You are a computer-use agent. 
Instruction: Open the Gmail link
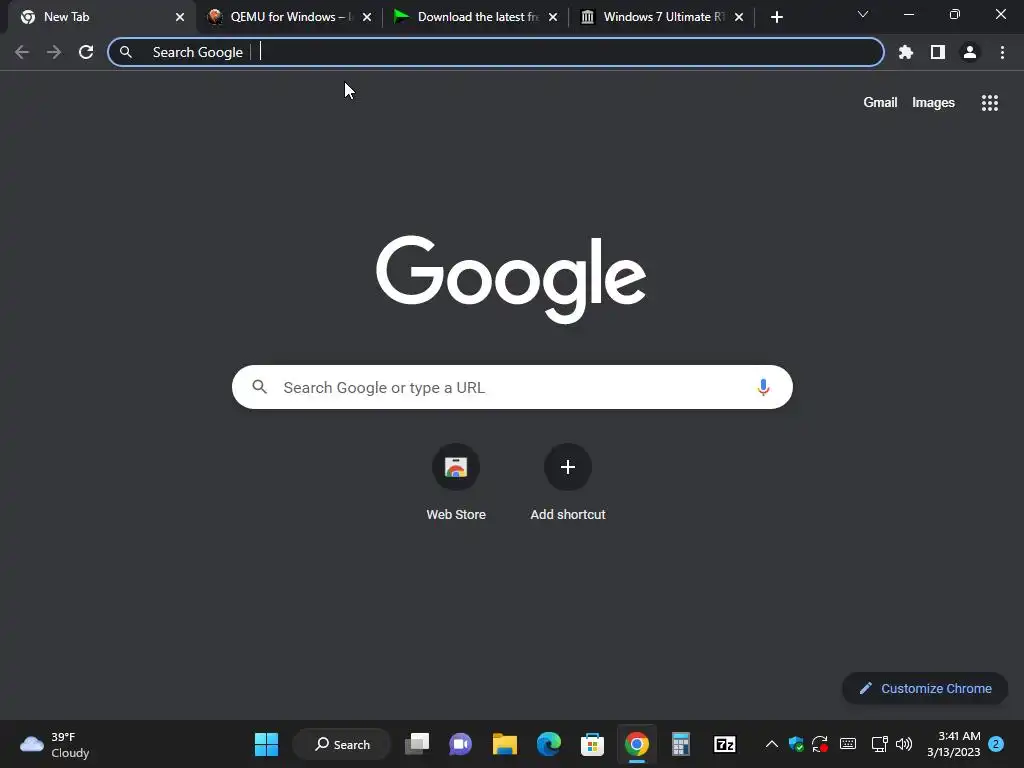[880, 103]
